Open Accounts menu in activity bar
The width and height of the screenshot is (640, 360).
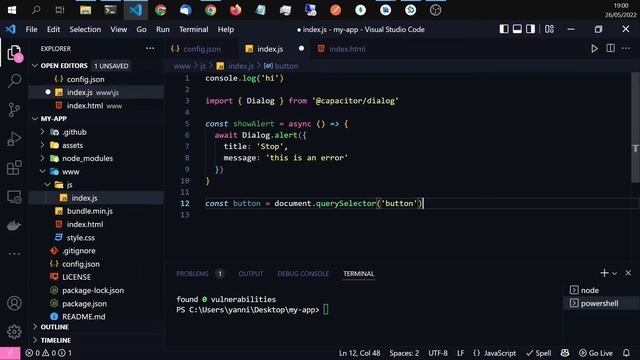click(x=14, y=303)
